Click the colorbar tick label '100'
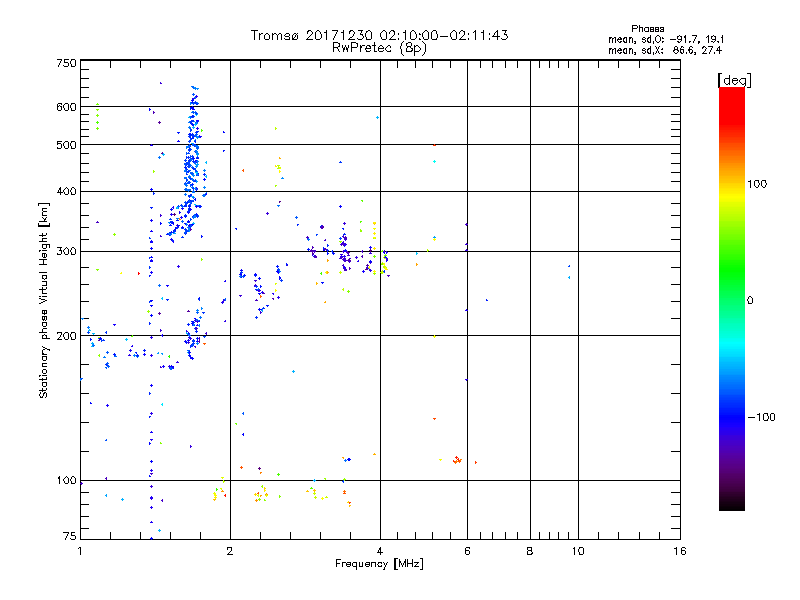Image resolution: width=800 pixels, height=600 pixels. point(757,184)
